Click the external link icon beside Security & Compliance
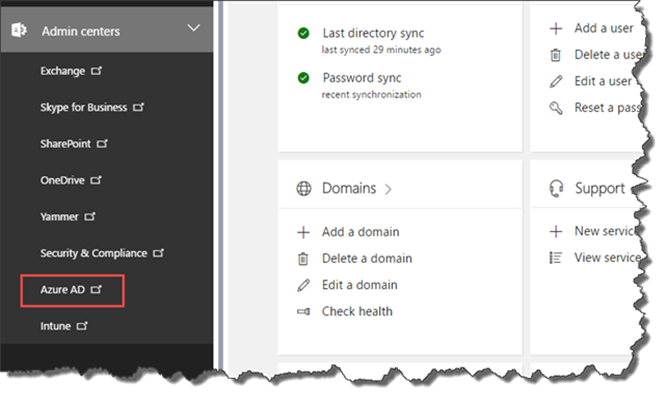The height and width of the screenshot is (401, 668). click(x=158, y=253)
